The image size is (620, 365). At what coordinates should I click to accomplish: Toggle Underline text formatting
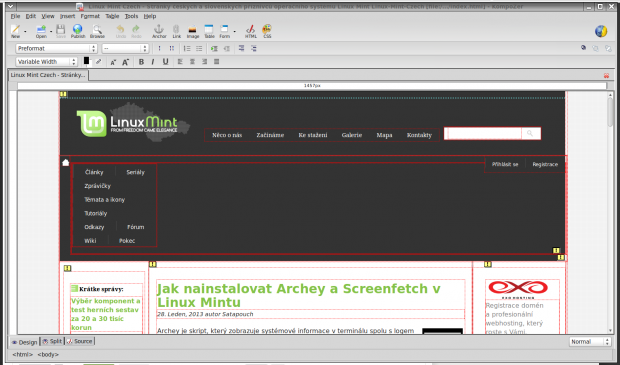pyautogui.click(x=165, y=62)
